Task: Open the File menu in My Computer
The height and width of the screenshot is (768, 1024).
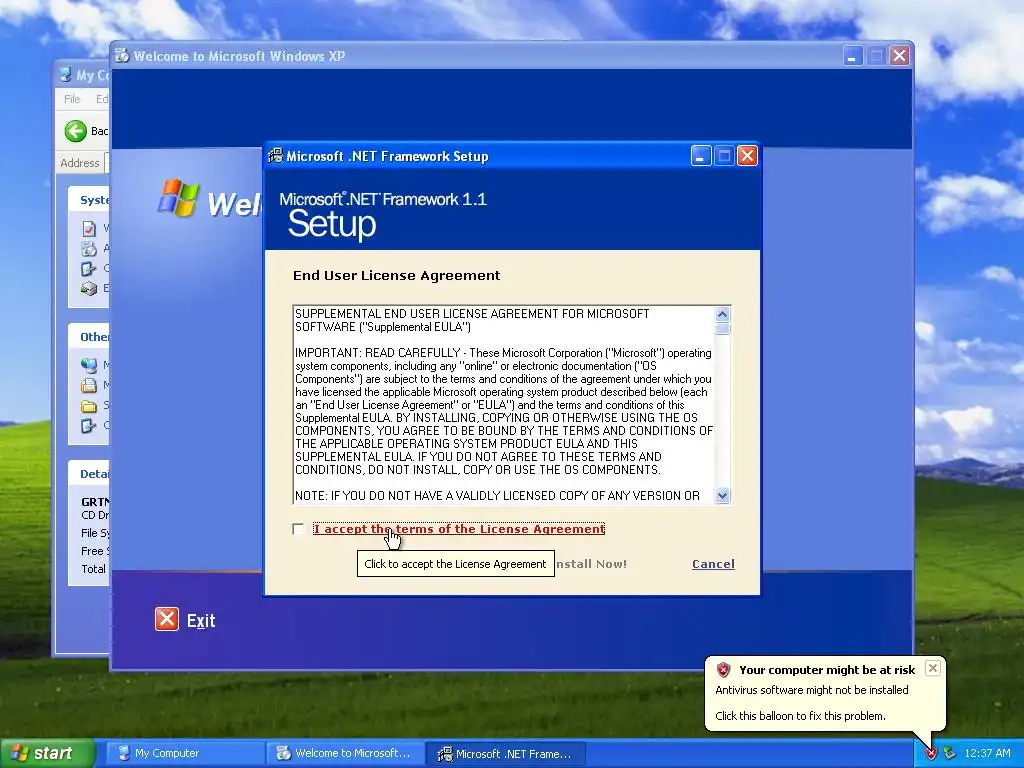Action: [x=72, y=99]
